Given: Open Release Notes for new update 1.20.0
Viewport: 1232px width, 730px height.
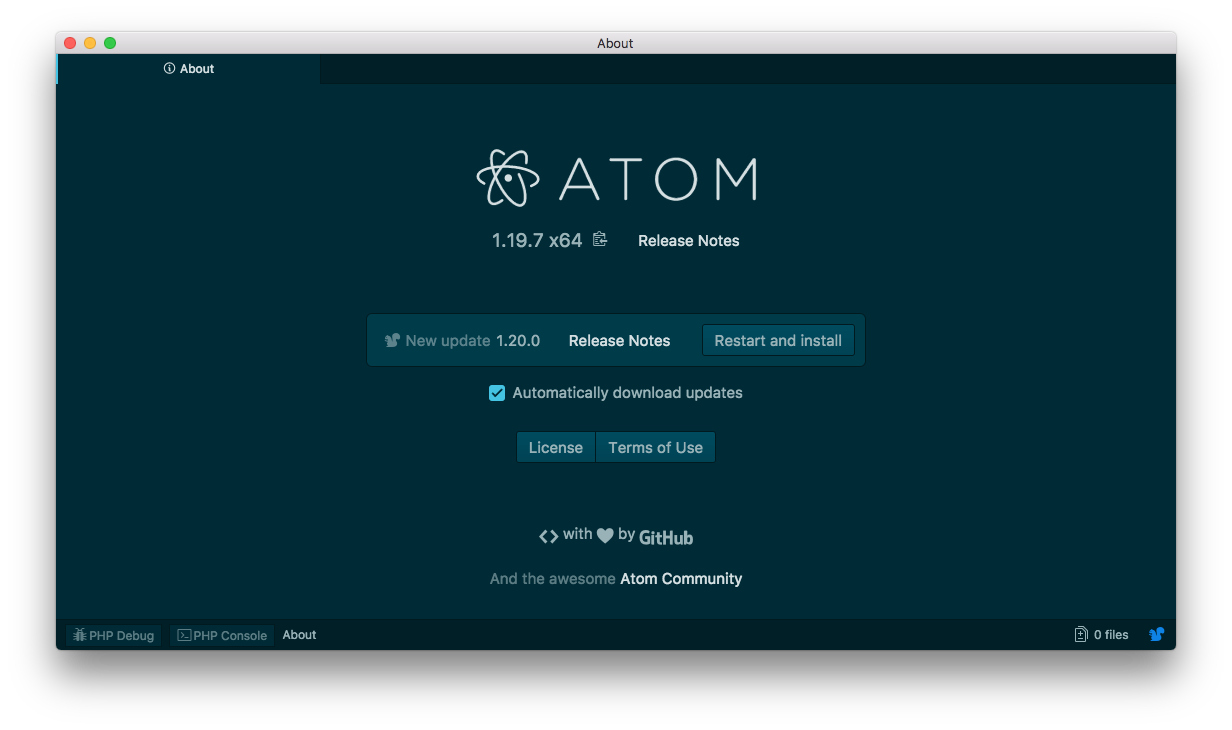Looking at the screenshot, I should (620, 341).
